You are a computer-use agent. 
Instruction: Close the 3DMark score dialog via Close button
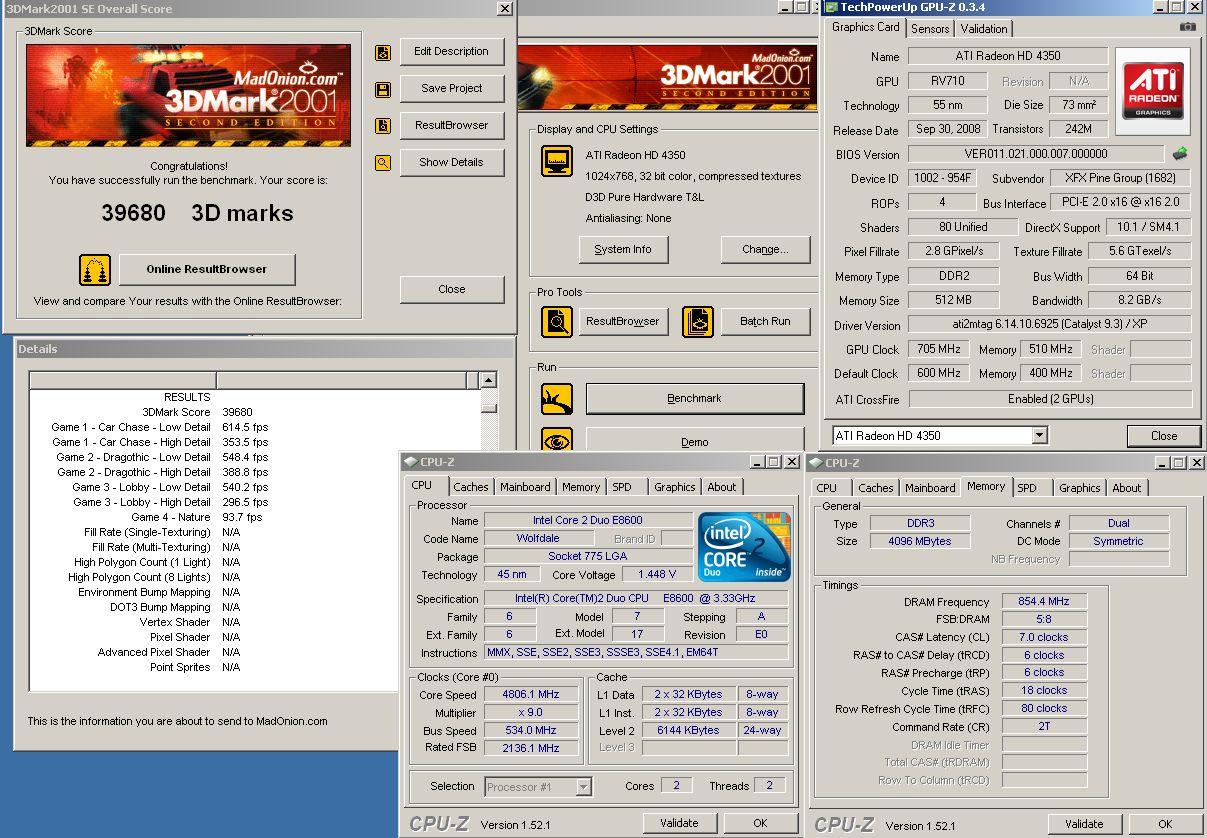(452, 290)
